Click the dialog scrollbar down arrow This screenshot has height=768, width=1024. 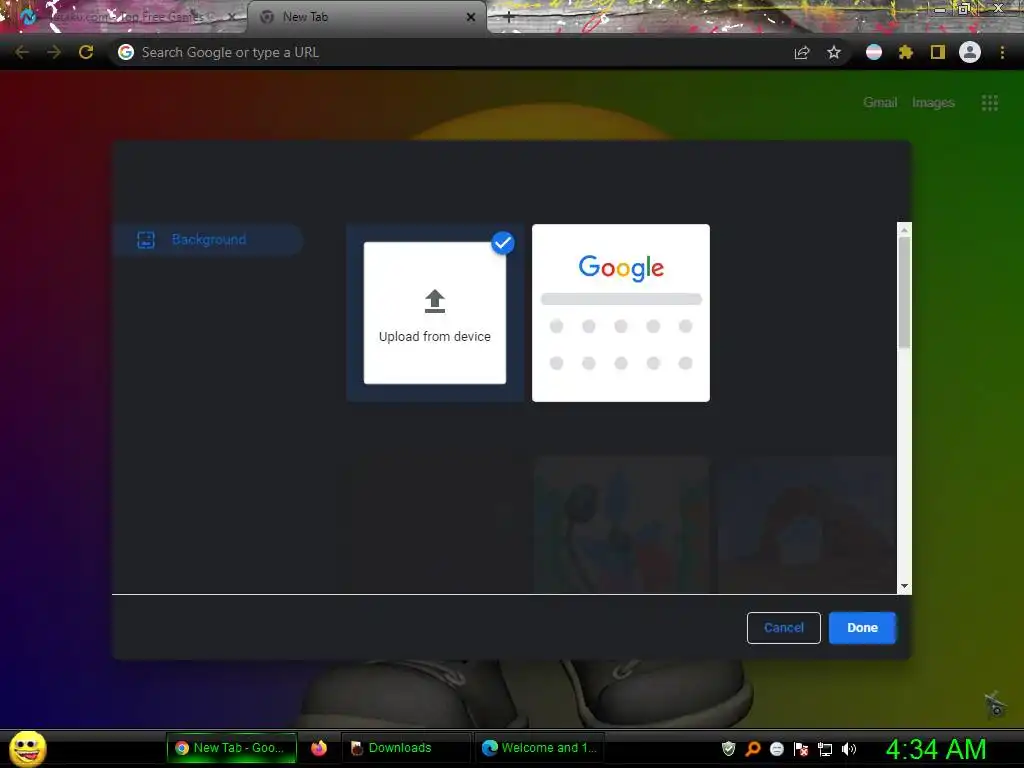click(904, 586)
